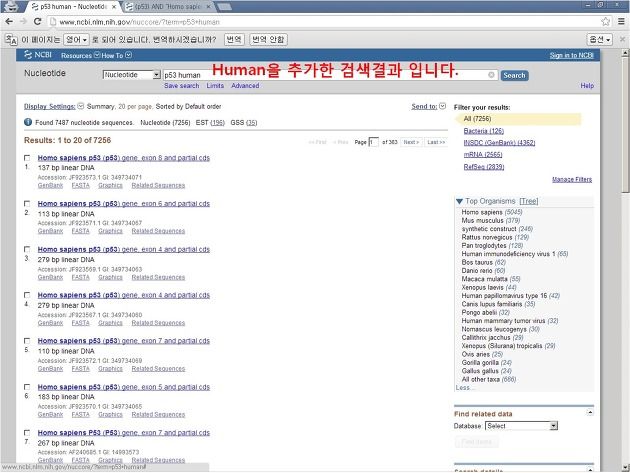The image size is (630, 473).
Task: Filter results by mRNA (2565)
Action: pyautogui.click(x=483, y=155)
